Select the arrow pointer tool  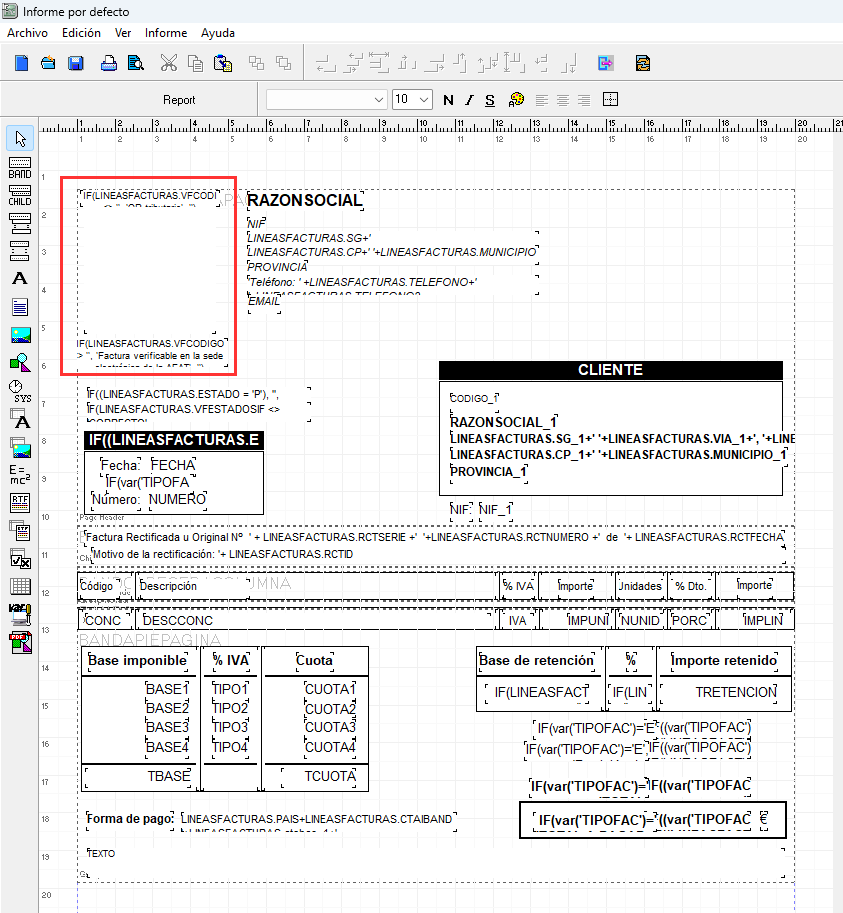coord(20,138)
